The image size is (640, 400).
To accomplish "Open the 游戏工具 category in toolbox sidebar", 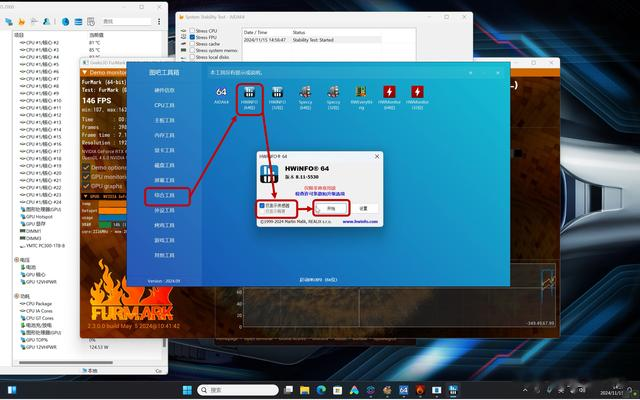I will [x=164, y=240].
